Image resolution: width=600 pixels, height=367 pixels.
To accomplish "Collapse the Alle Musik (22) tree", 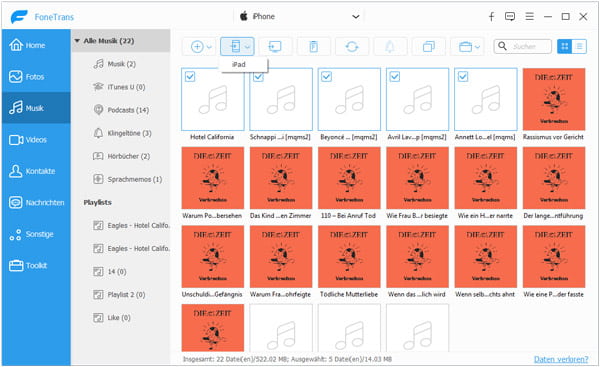I will tap(77, 41).
